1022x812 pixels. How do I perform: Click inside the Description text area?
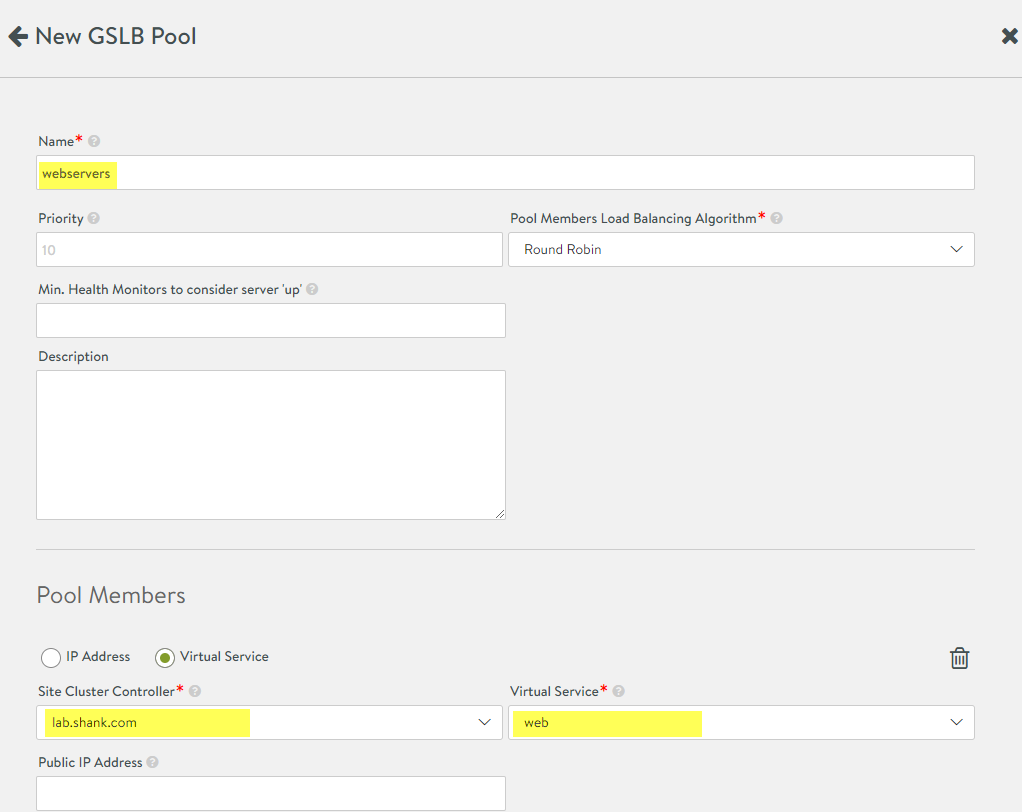[x=270, y=445]
